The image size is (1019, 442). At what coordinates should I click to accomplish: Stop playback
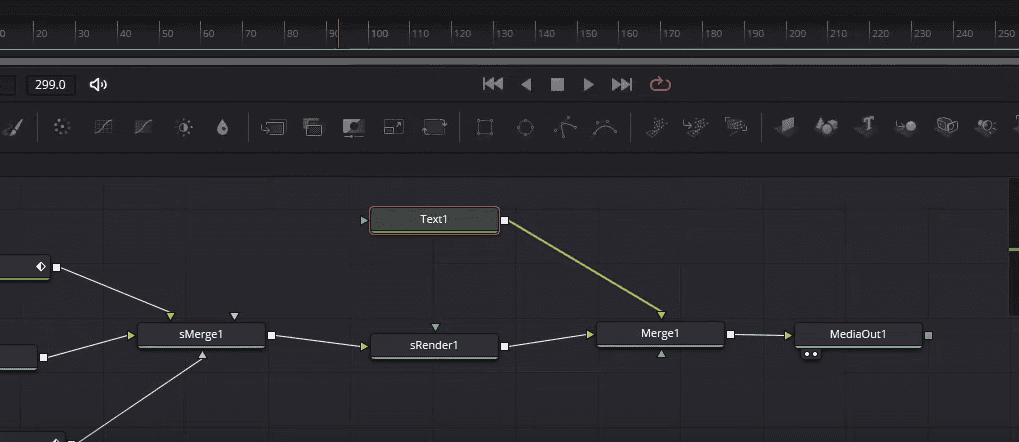pos(558,84)
